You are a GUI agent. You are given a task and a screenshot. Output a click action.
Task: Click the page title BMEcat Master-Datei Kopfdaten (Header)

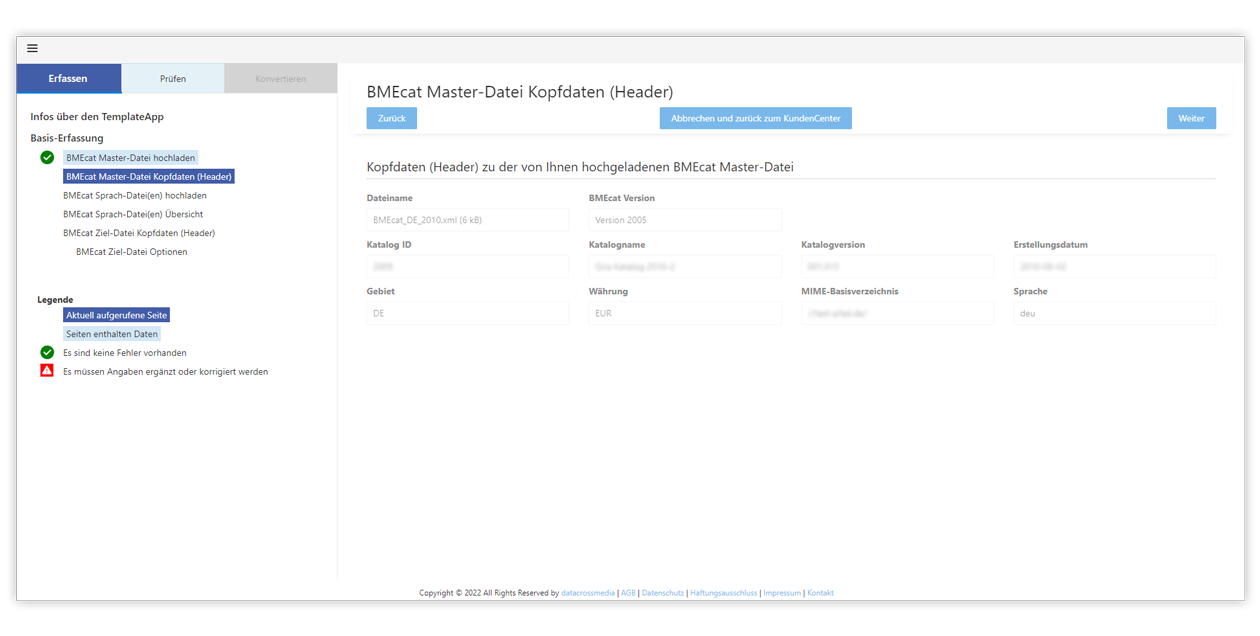pos(520,92)
